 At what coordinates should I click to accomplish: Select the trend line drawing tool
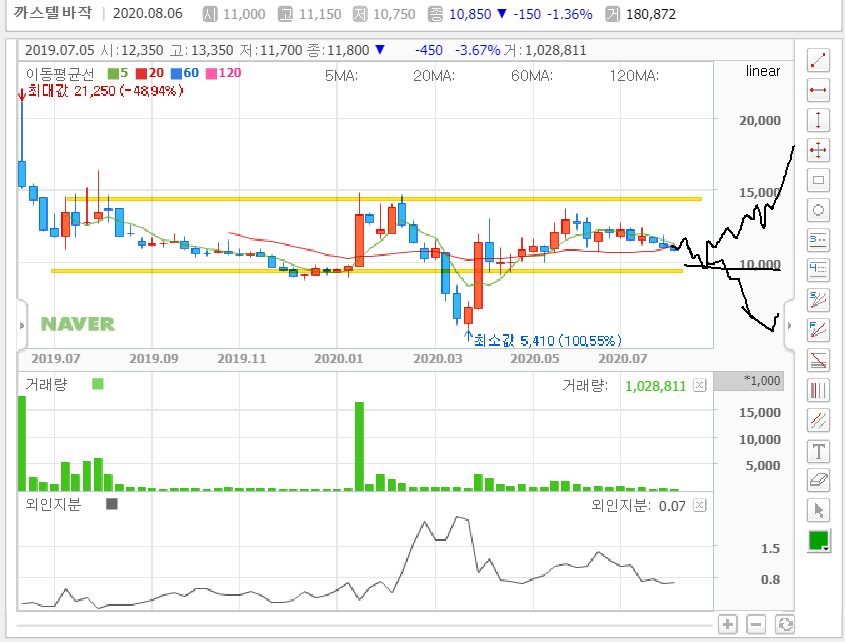click(818, 60)
